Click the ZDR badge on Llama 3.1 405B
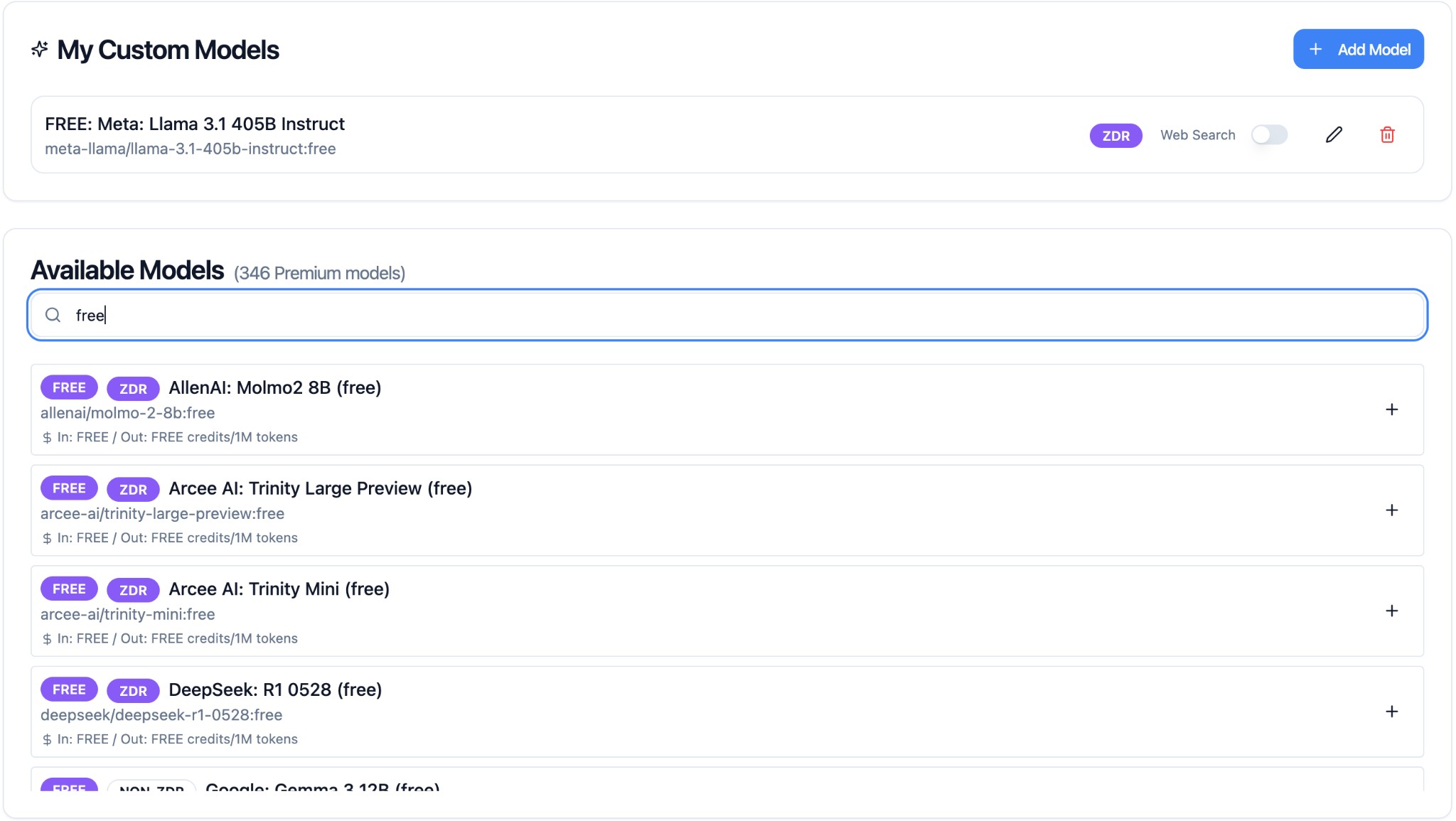Screen dimensions: 1456x821 [x=1115, y=135]
